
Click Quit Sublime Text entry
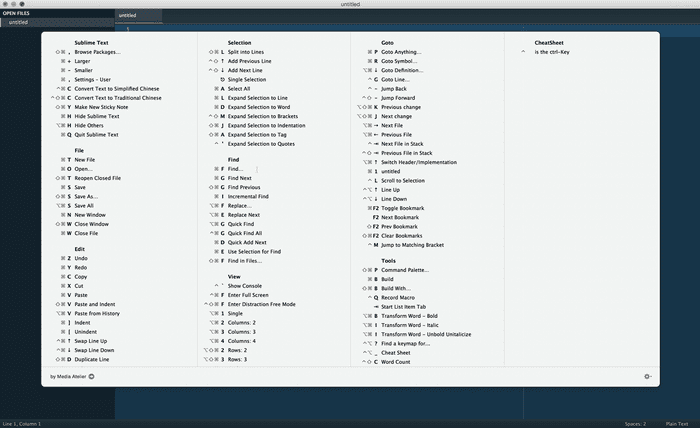(96, 135)
